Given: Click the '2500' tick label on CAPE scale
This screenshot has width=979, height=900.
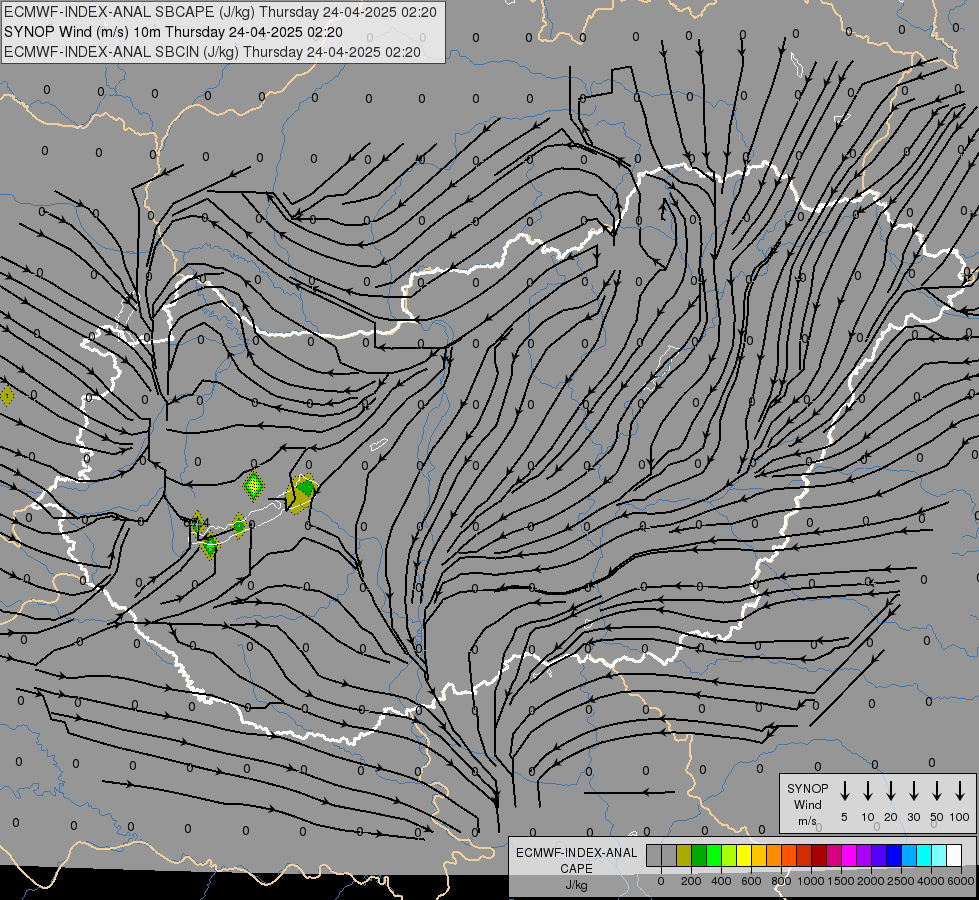Looking at the screenshot, I should pyautogui.click(x=901, y=881).
